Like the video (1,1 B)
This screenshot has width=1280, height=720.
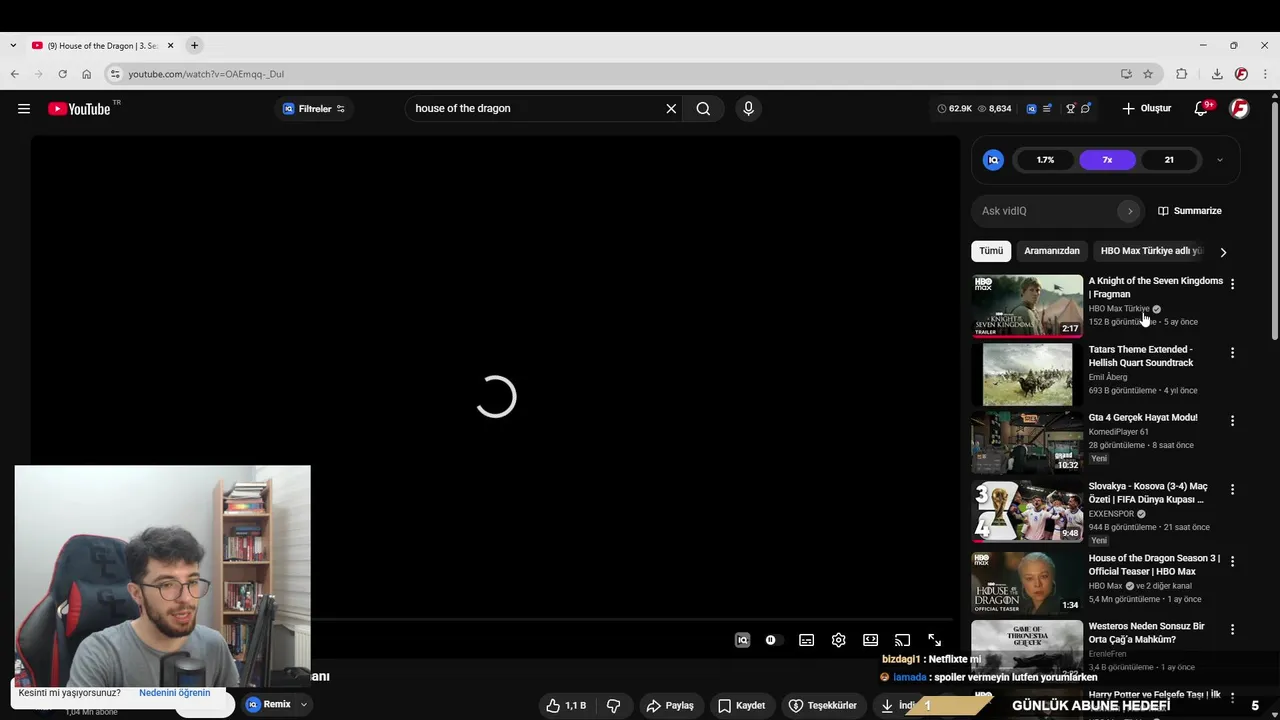(x=565, y=705)
